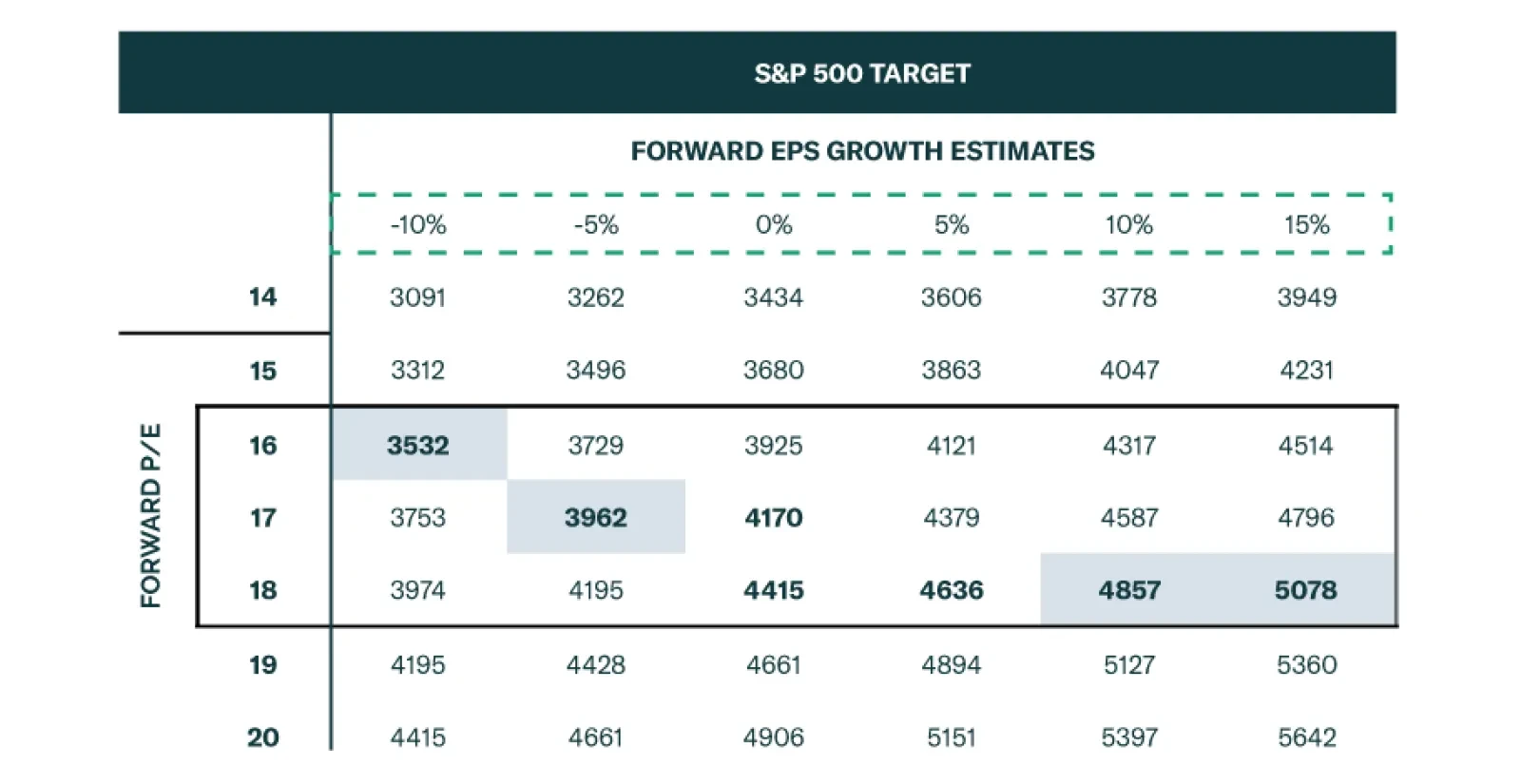The width and height of the screenshot is (1521, 784).
Task: Click the S&P 500 TARGET header
Action: click(861, 73)
